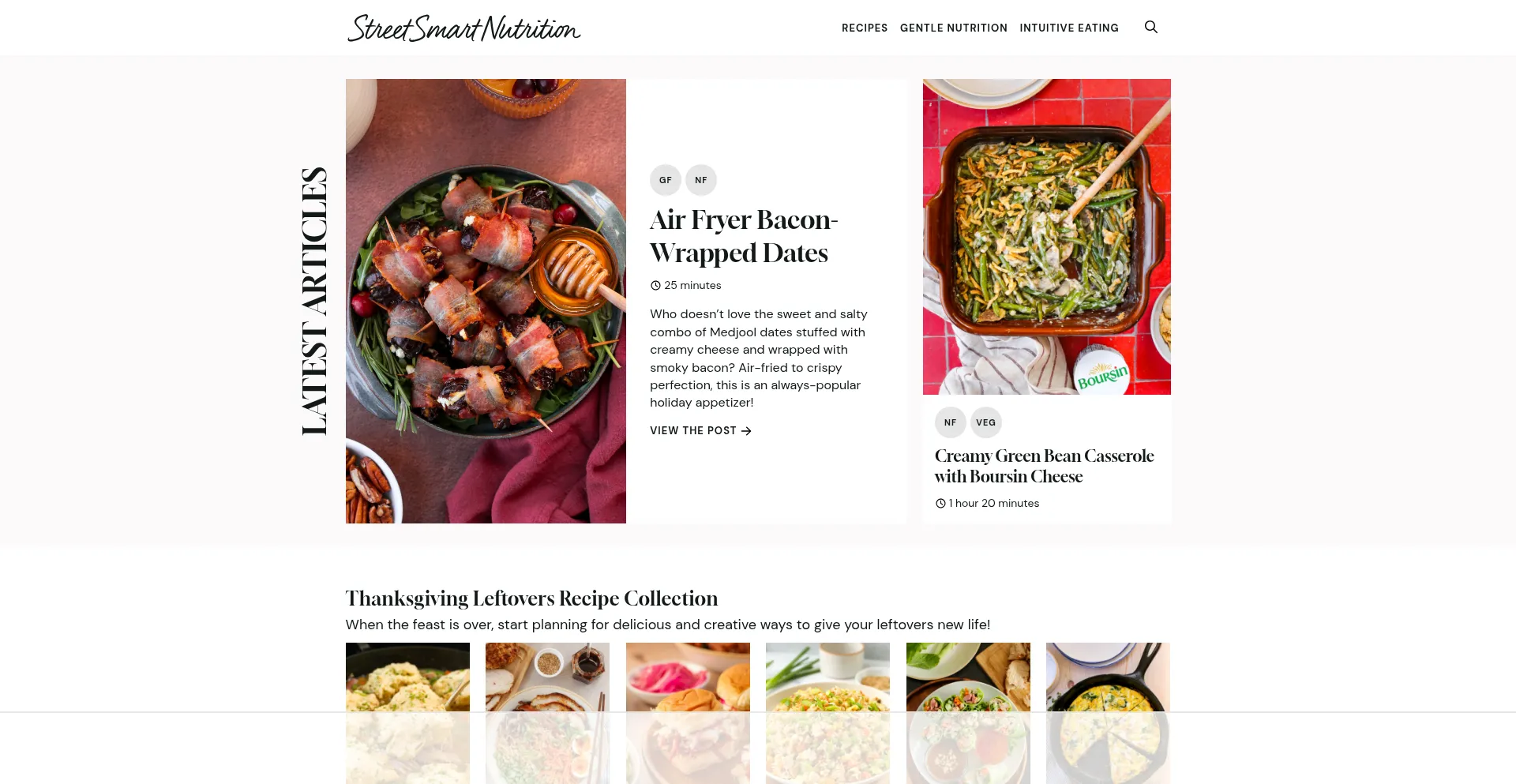Click clock icon next to 25 minutes
The width and height of the screenshot is (1516, 784).
pyautogui.click(x=655, y=286)
